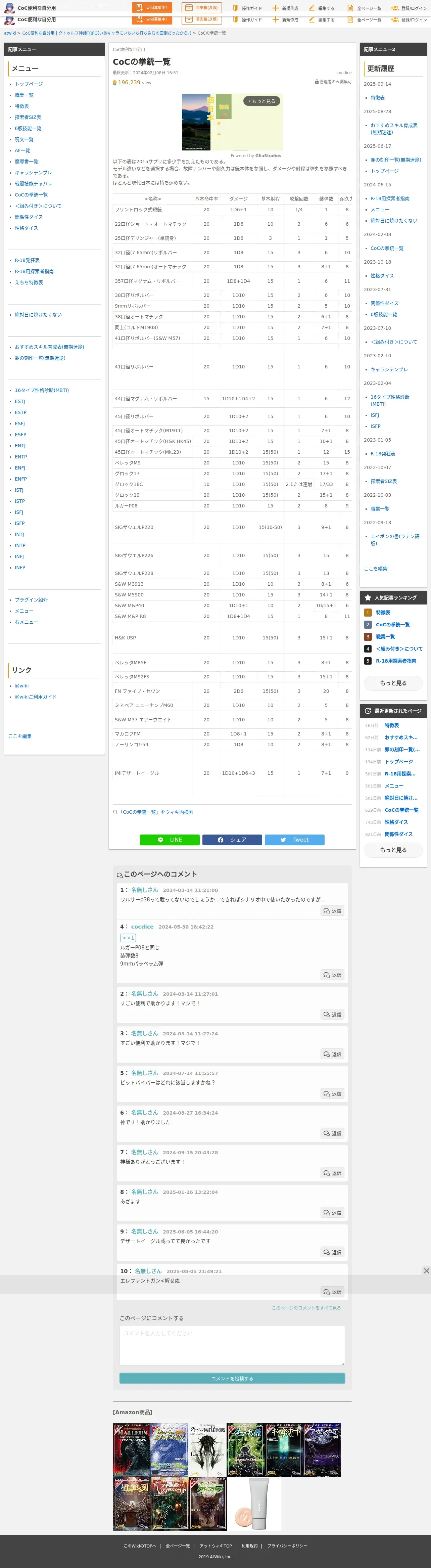Reply to comment 5 about ピットバイパー
The image size is (431, 1568).
(332, 1094)
